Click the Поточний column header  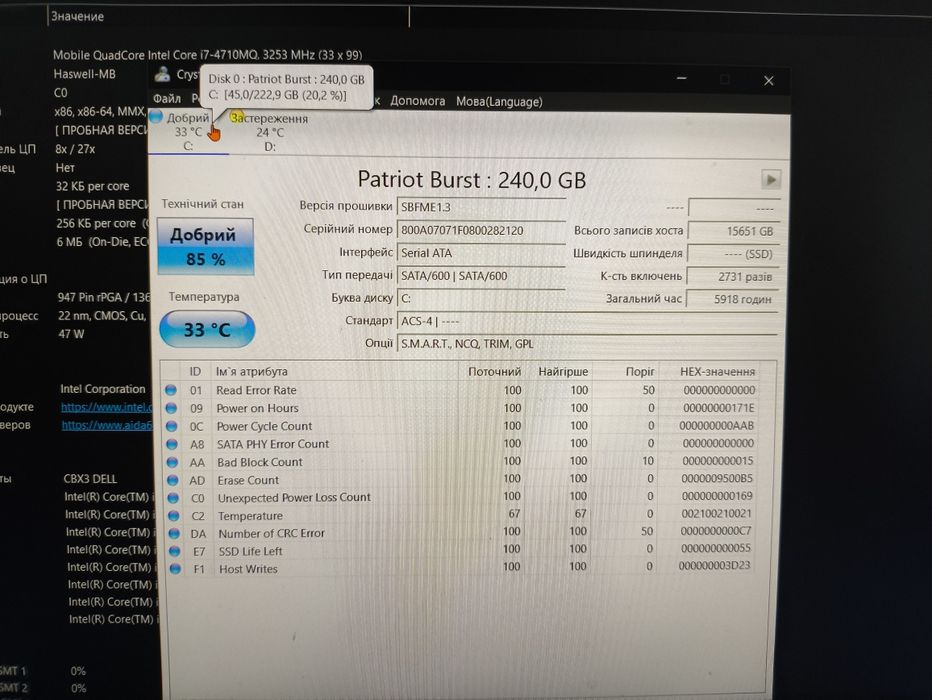coord(495,372)
